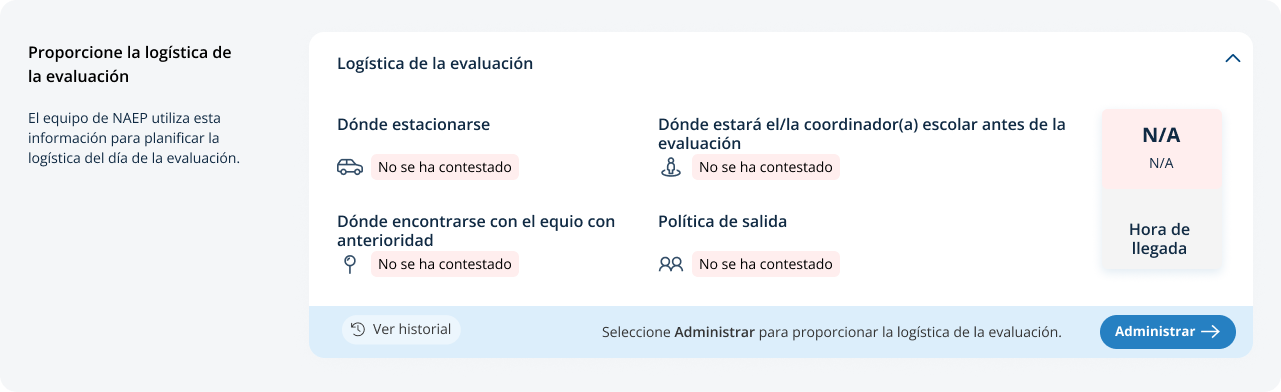Click the Dónde estacionarse heading

413,124
